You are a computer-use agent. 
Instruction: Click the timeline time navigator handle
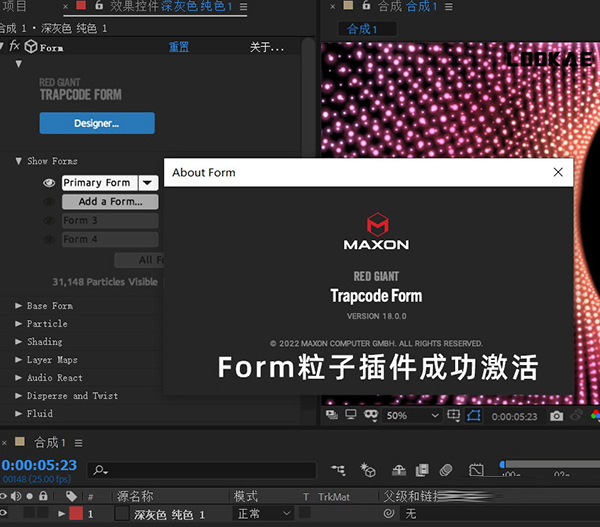tap(502, 464)
